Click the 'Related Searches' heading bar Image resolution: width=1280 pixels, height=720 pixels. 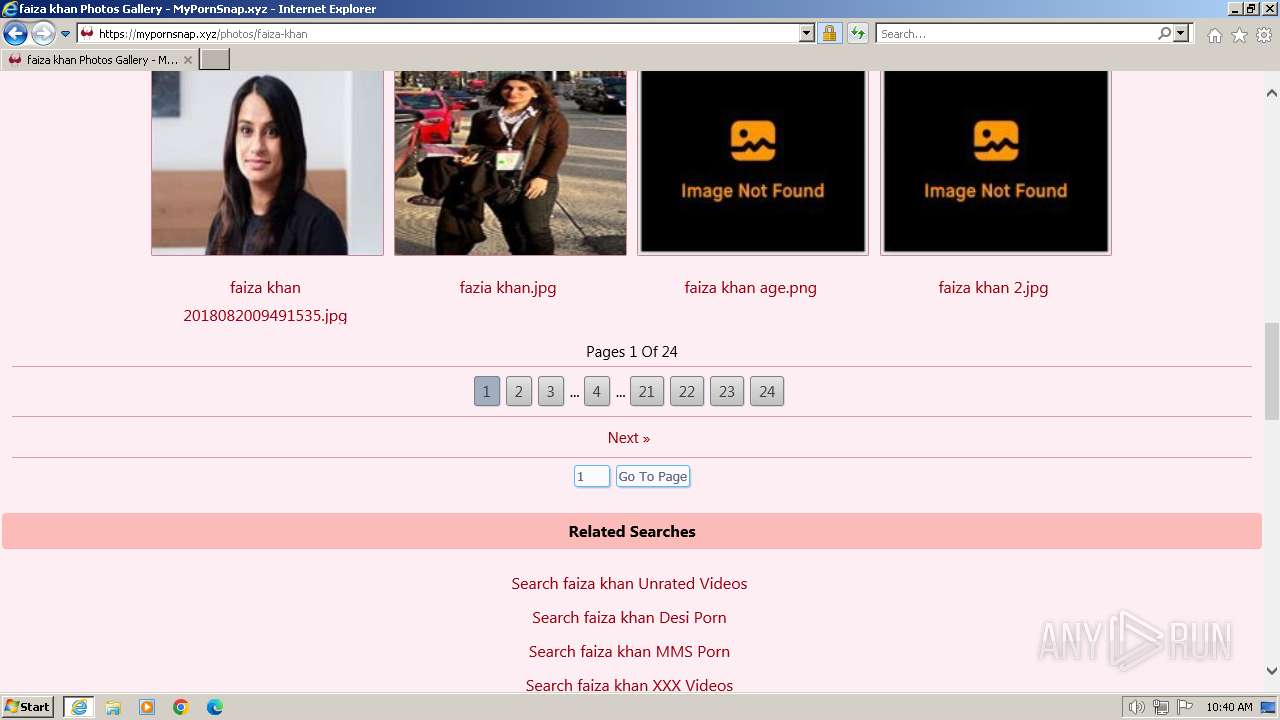pos(632,531)
